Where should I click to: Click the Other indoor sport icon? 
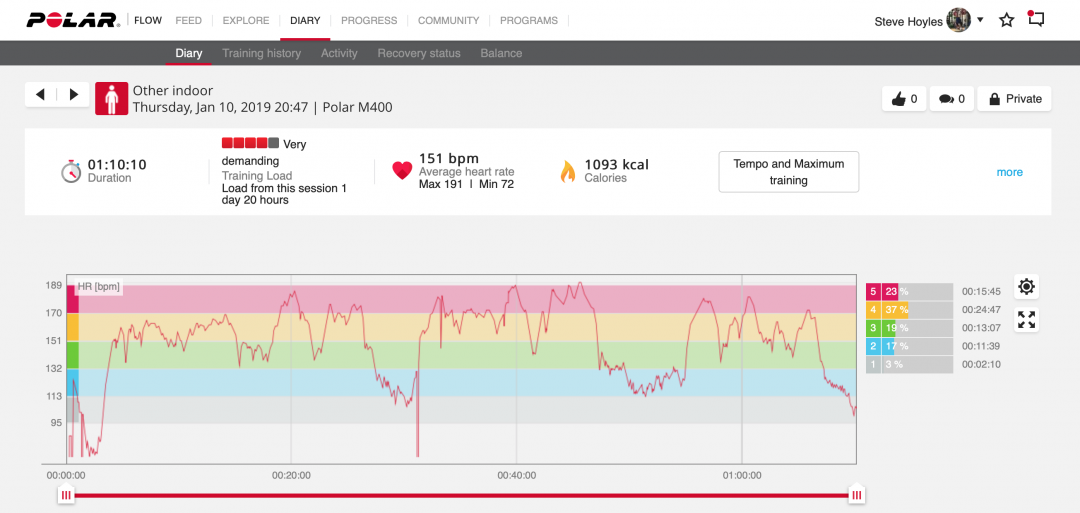[112, 98]
